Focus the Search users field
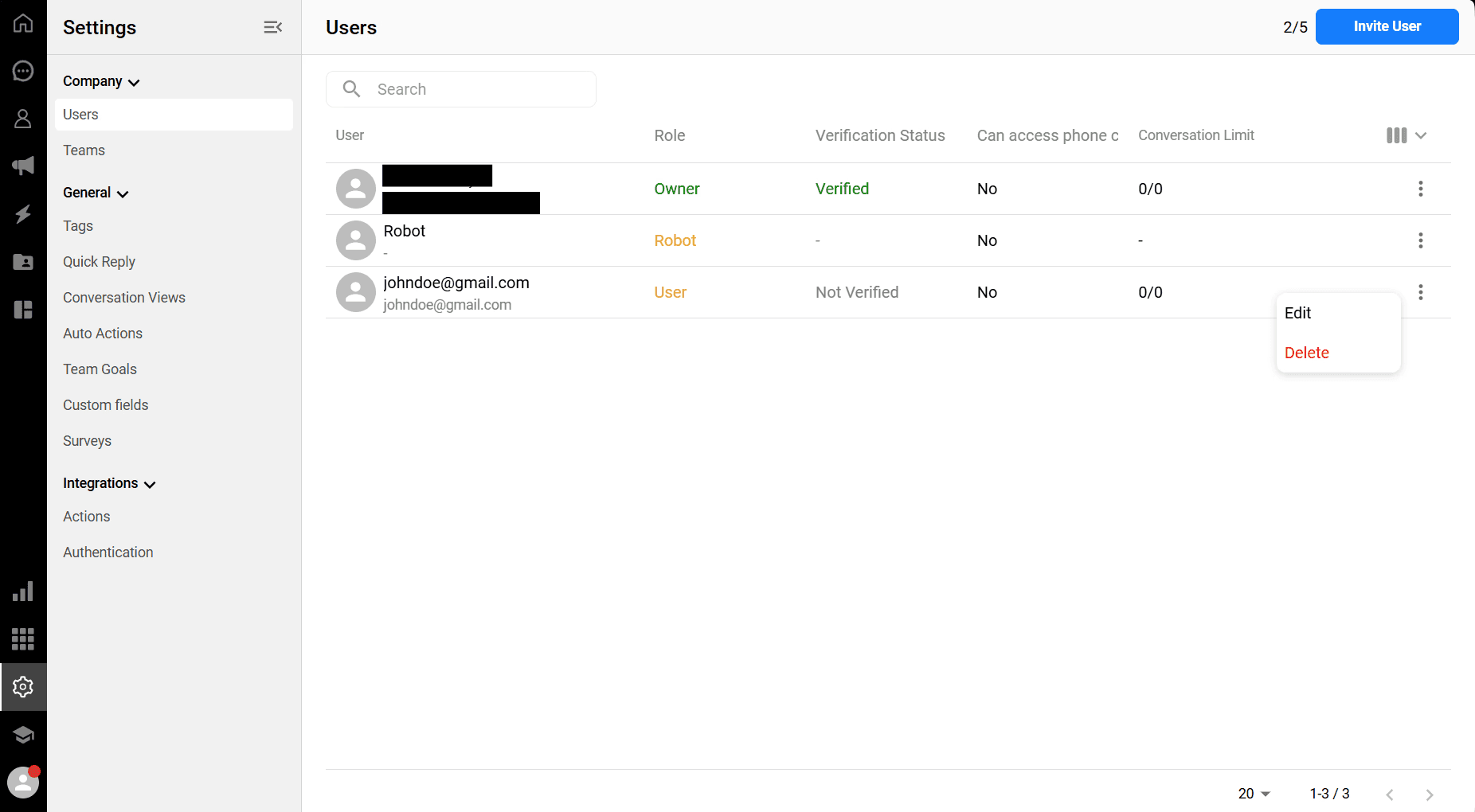Viewport: 1475px width, 812px height. 461,89
